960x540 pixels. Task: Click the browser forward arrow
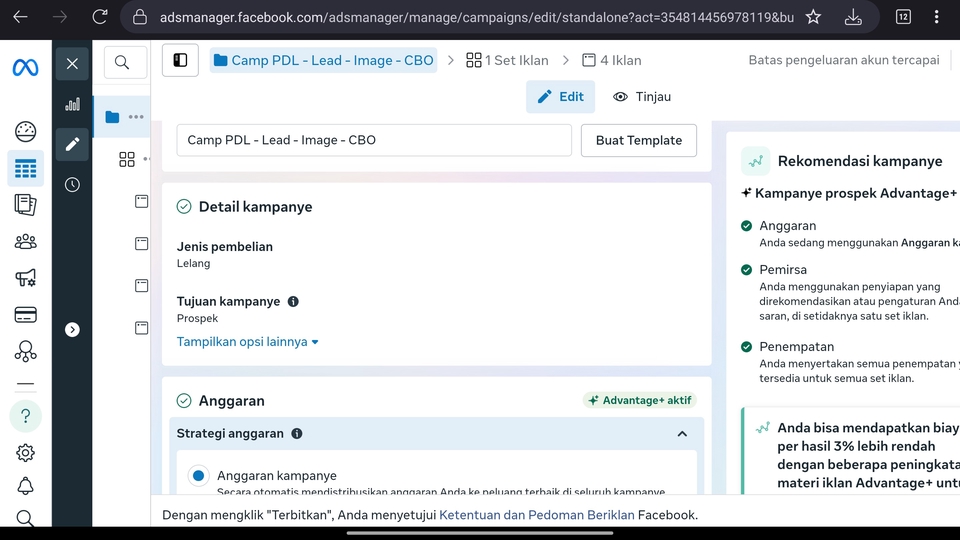click(x=60, y=17)
